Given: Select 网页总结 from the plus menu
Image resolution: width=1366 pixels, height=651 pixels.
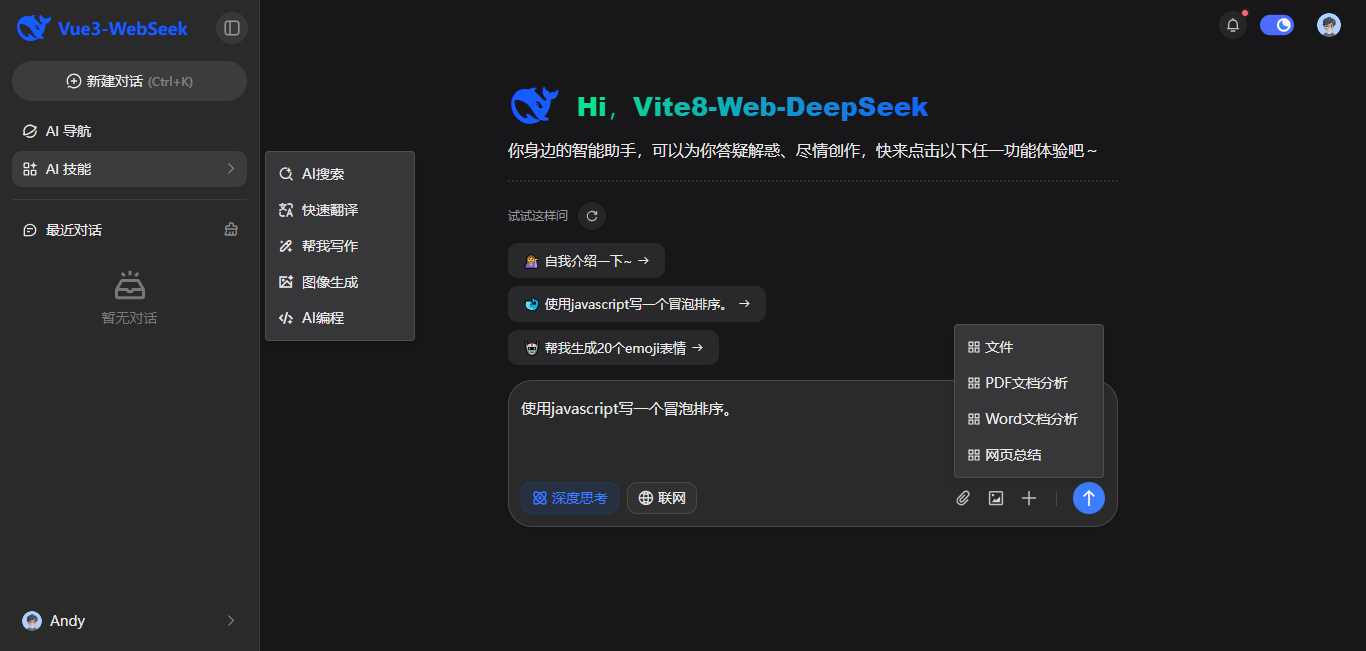Looking at the screenshot, I should [1029, 455].
